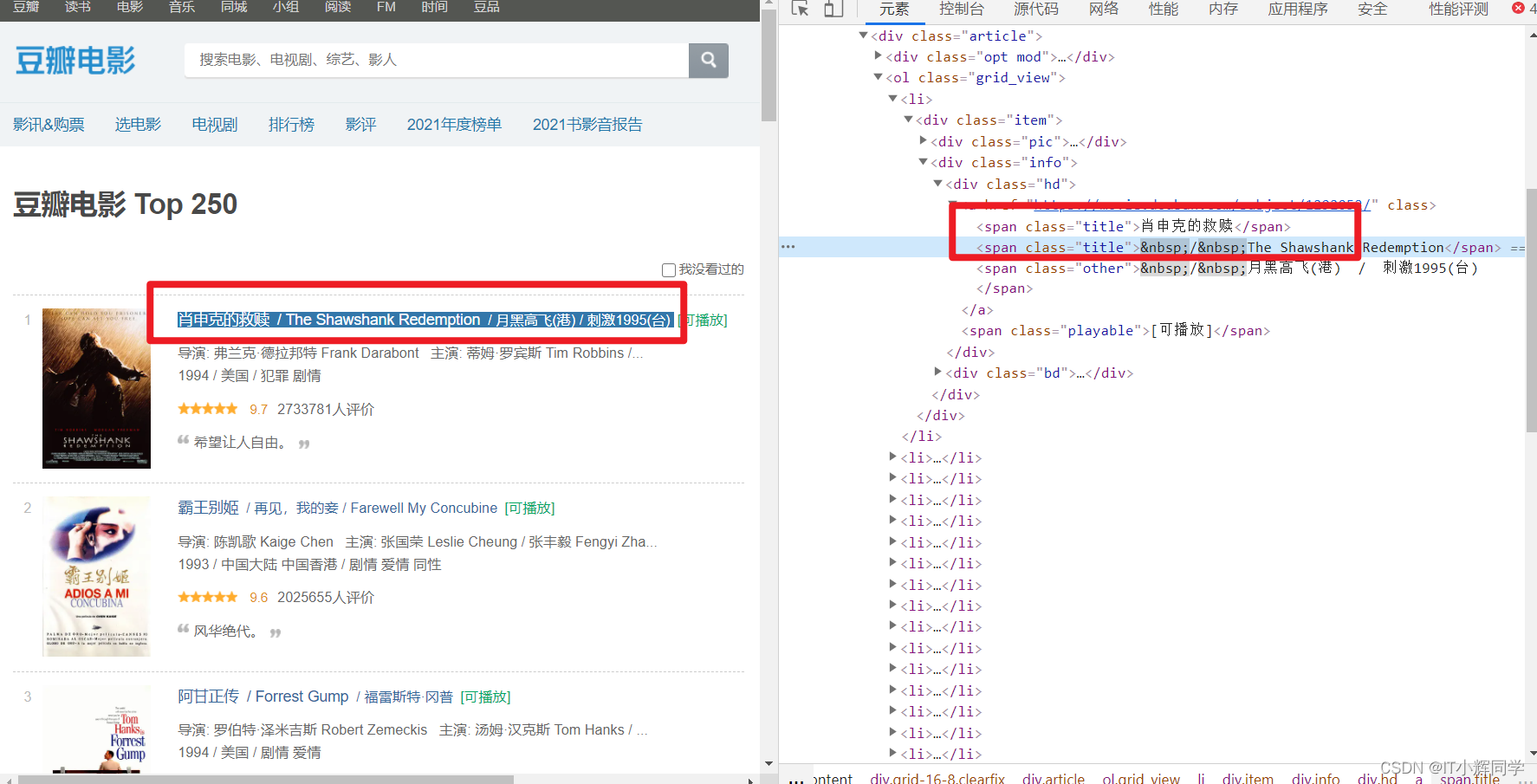
Task: Click the 2025655人评价 text under 霸王别姬
Action: pyautogui.click(x=326, y=598)
